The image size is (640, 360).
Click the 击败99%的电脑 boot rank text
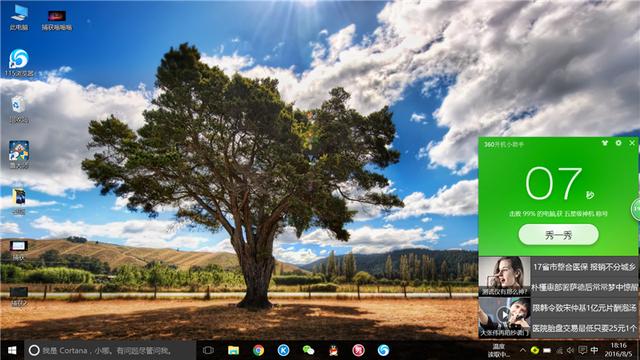tap(558, 213)
